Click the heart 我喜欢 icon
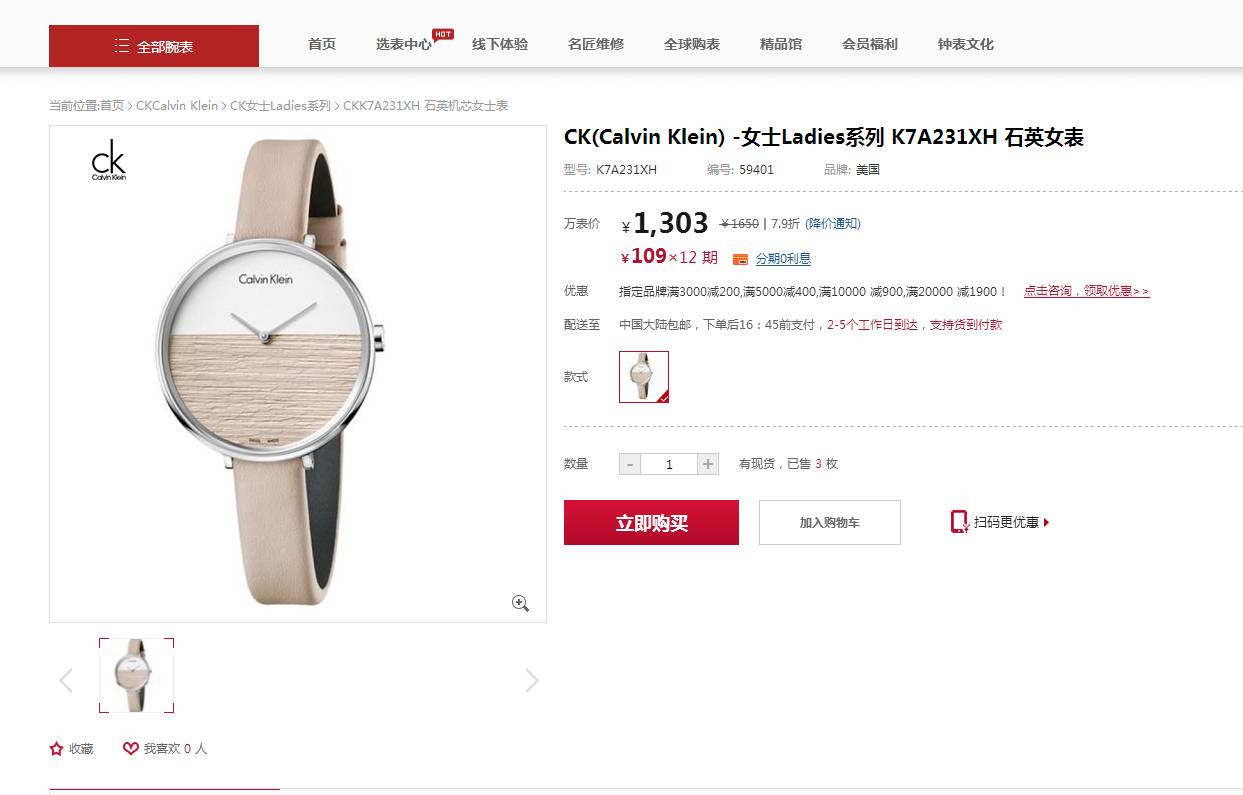 [131, 748]
